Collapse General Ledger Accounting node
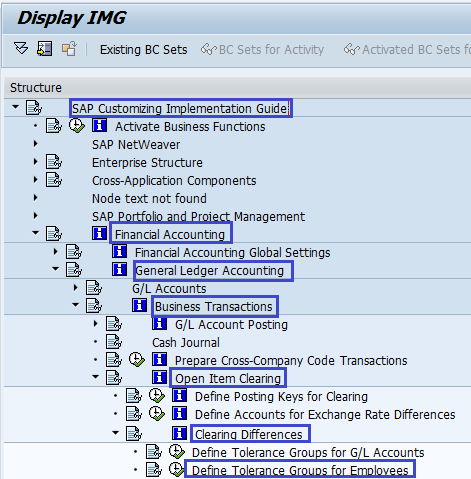Screen dimensions: 471x479 click(56, 269)
